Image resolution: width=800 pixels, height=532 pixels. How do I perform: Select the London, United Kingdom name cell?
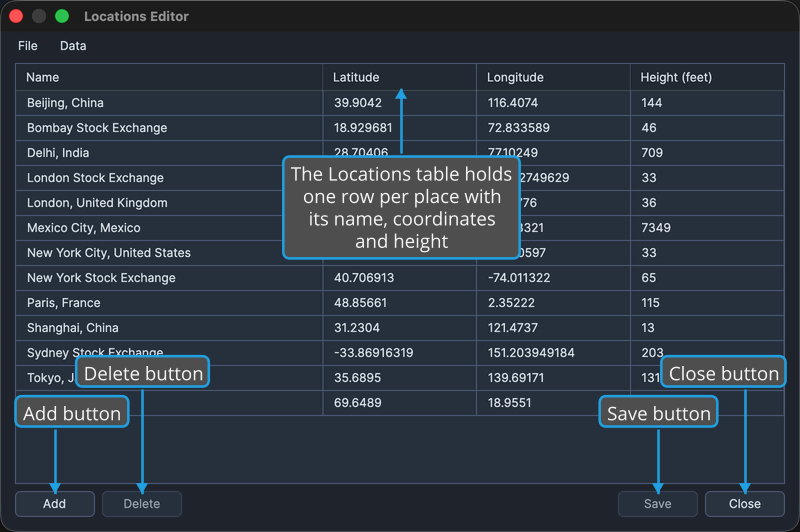tap(169, 203)
